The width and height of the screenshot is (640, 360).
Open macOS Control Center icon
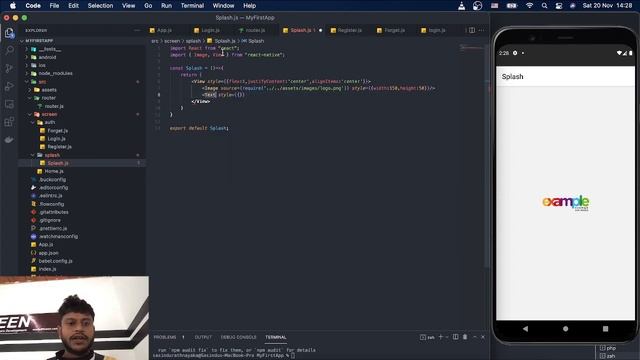pos(559,6)
